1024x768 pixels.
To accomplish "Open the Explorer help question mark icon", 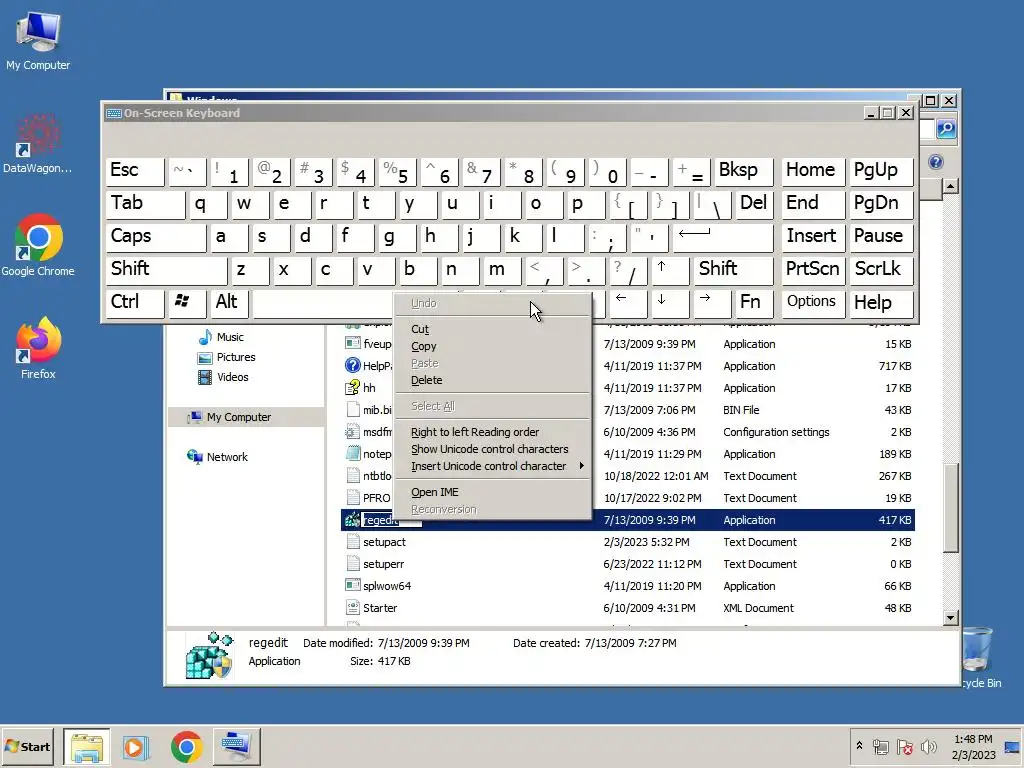I will tap(936, 162).
